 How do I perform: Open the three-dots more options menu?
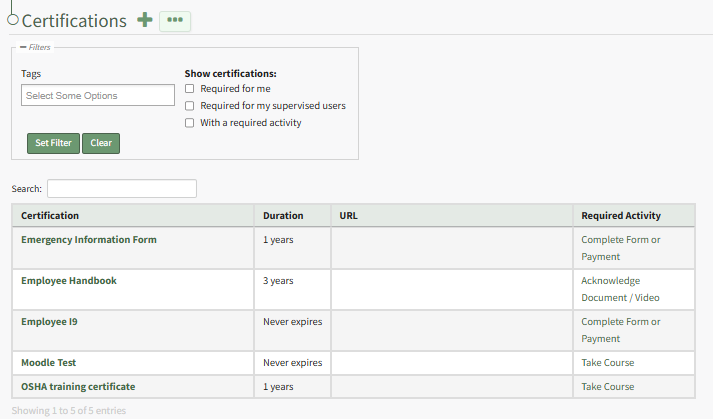click(175, 20)
